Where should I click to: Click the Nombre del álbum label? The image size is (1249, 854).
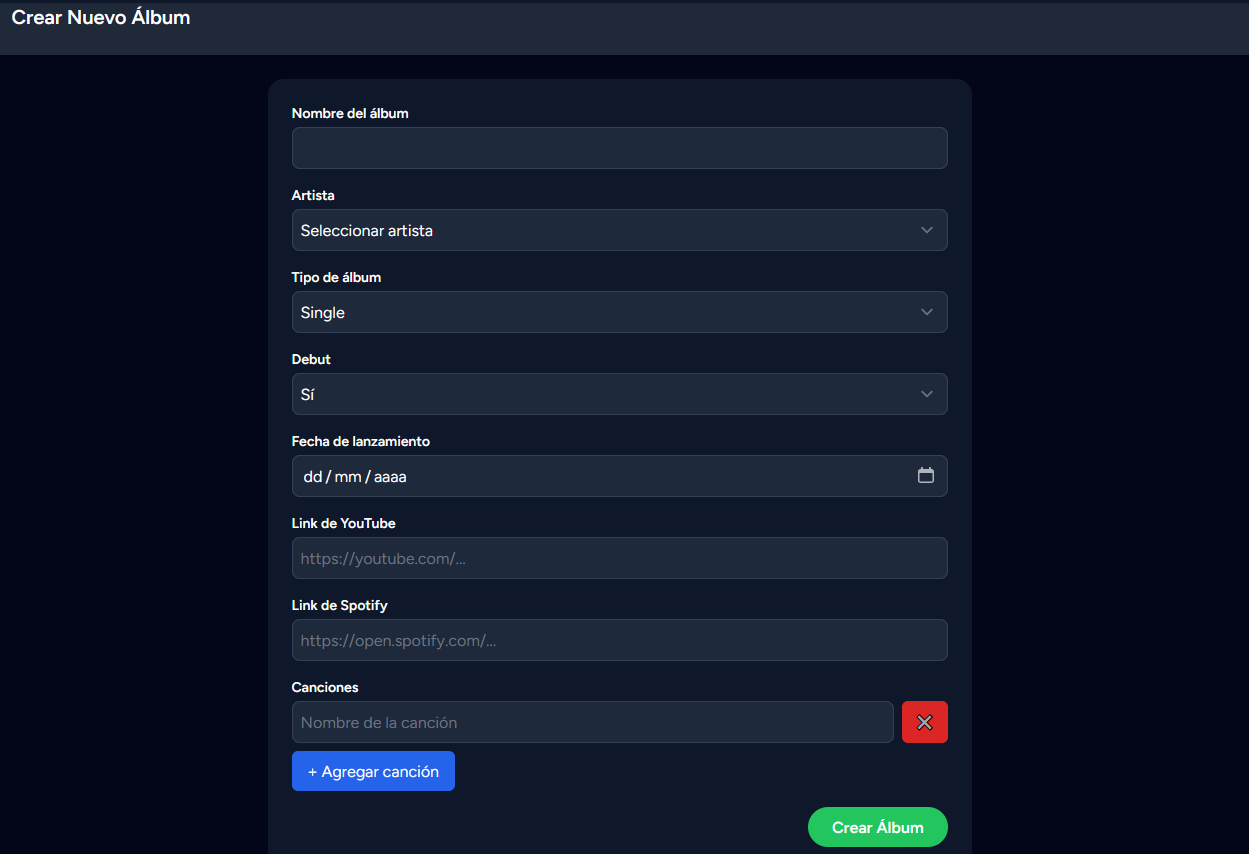(x=350, y=113)
